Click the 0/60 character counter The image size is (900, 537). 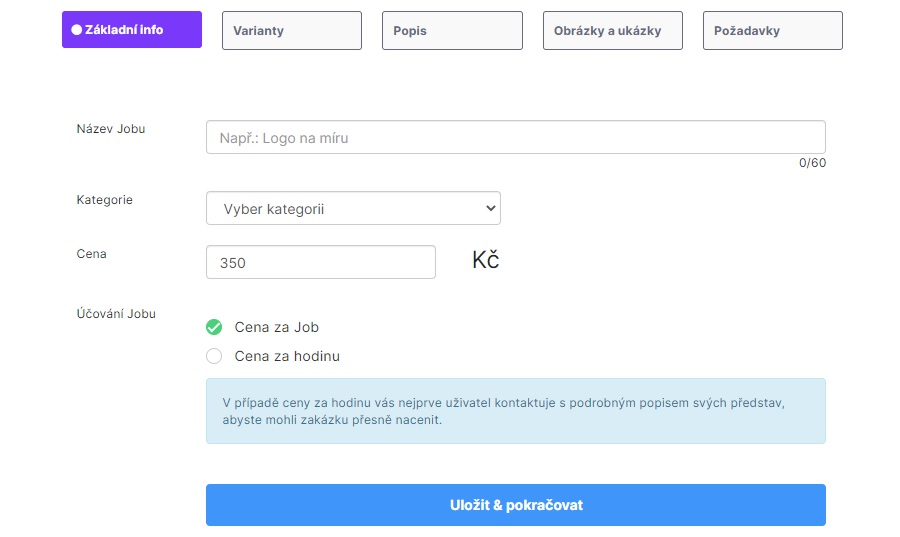[x=812, y=163]
